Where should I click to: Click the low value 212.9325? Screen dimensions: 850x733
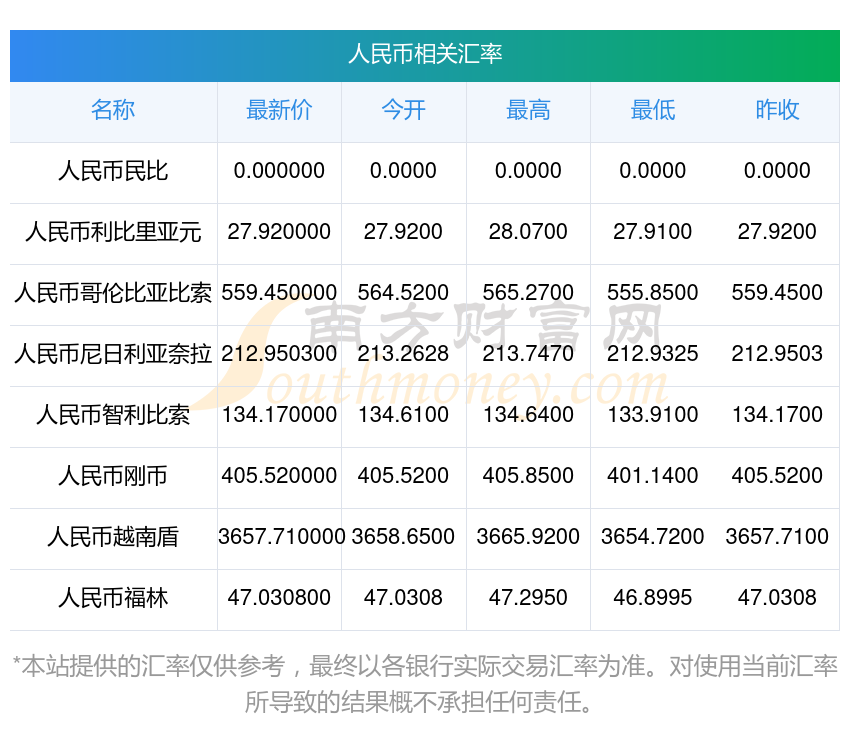[x=653, y=354]
